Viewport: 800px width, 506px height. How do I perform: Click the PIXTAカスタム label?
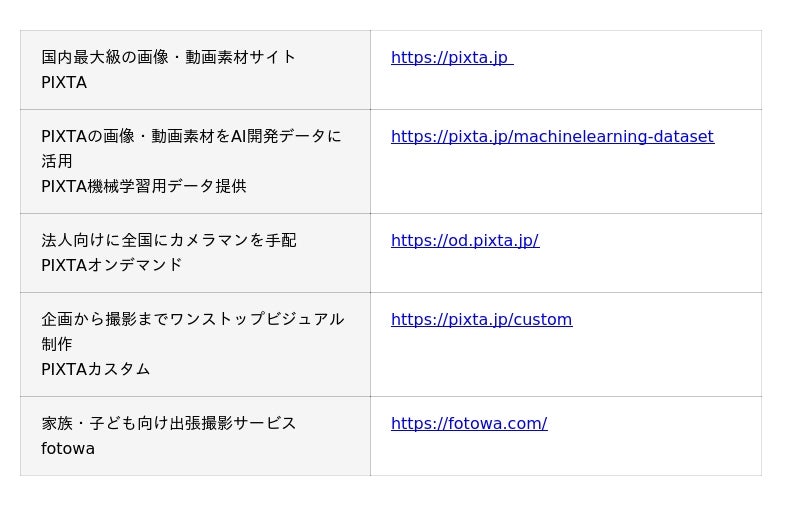coord(96,370)
